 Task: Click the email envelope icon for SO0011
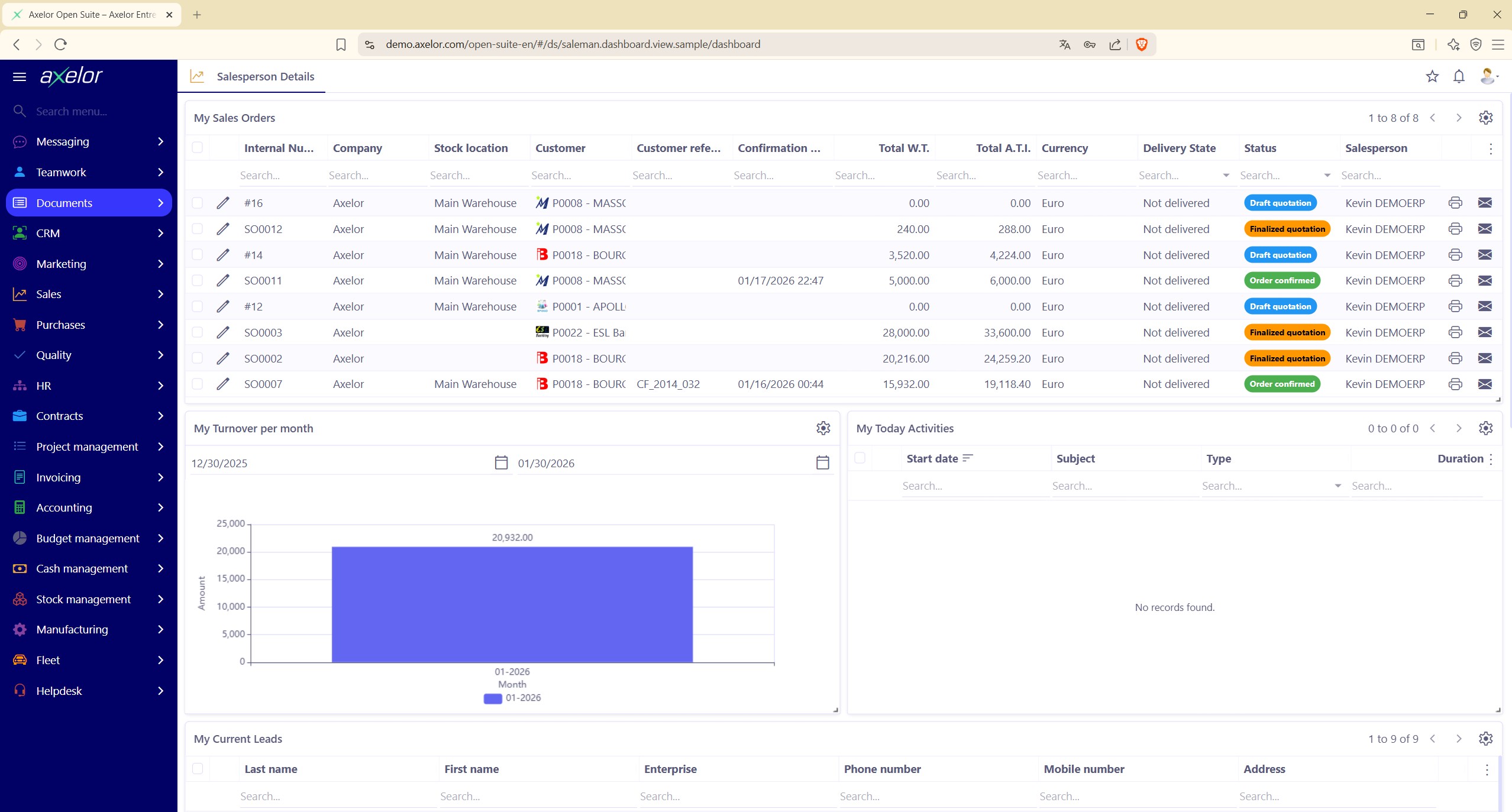1484,280
